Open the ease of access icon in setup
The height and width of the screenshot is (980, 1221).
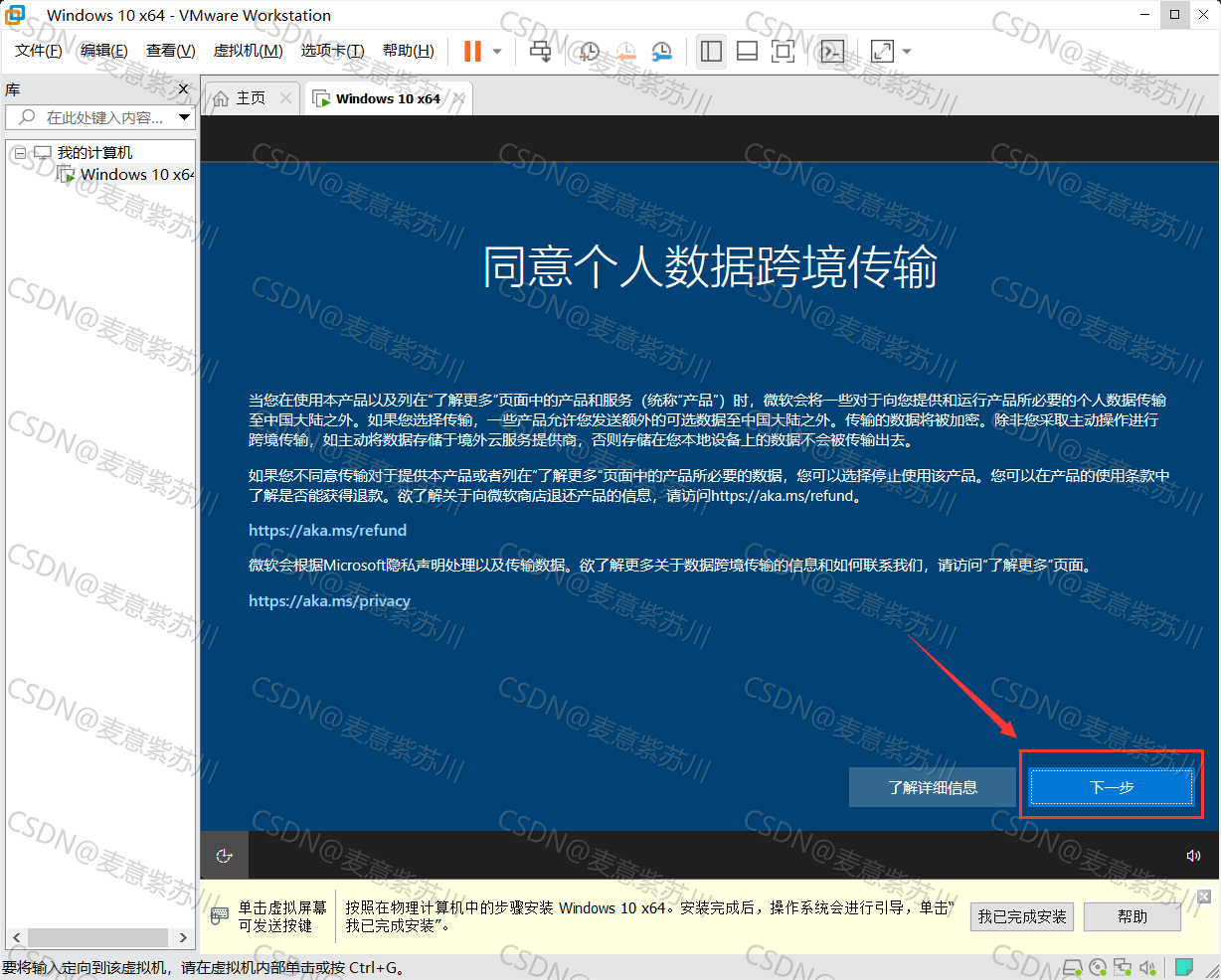tap(225, 856)
